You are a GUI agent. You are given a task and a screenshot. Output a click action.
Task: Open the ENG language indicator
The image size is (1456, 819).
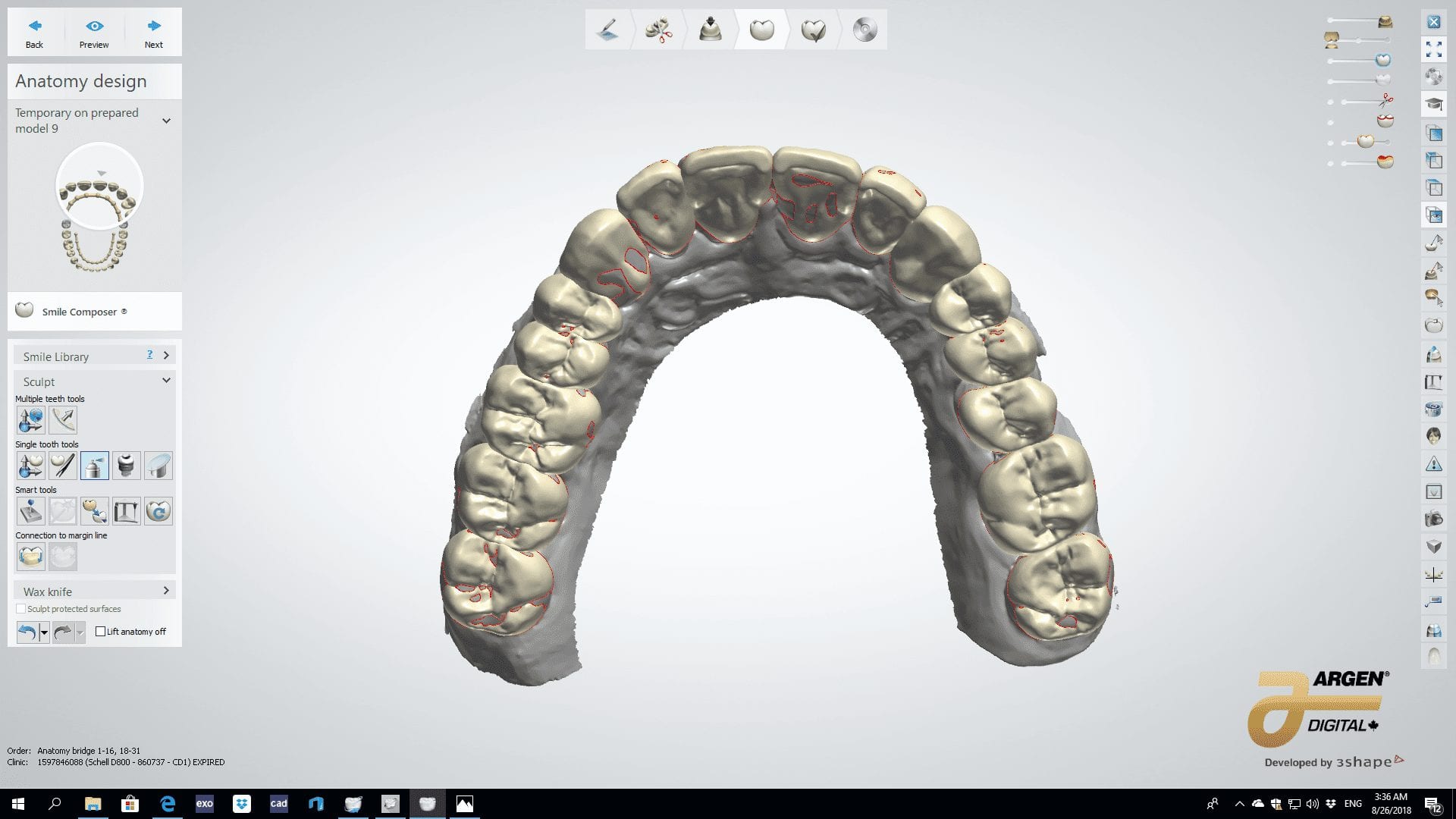[1353, 804]
